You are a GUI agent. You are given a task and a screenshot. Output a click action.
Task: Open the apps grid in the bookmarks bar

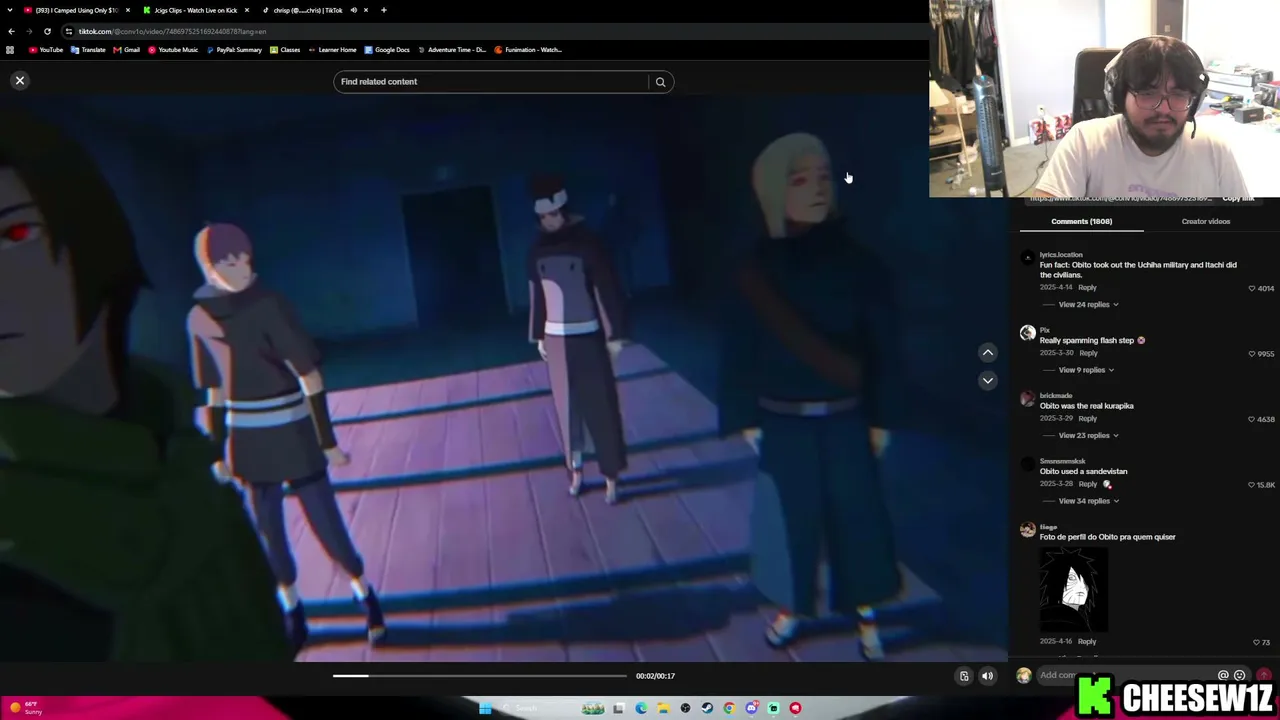click(10, 50)
